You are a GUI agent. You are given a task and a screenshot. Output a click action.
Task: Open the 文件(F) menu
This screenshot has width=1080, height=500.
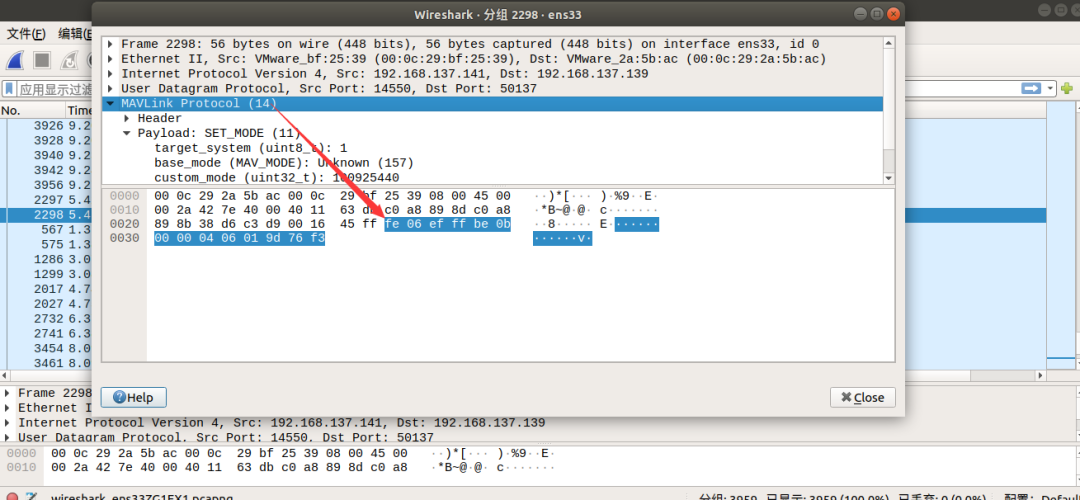click(x=26, y=34)
